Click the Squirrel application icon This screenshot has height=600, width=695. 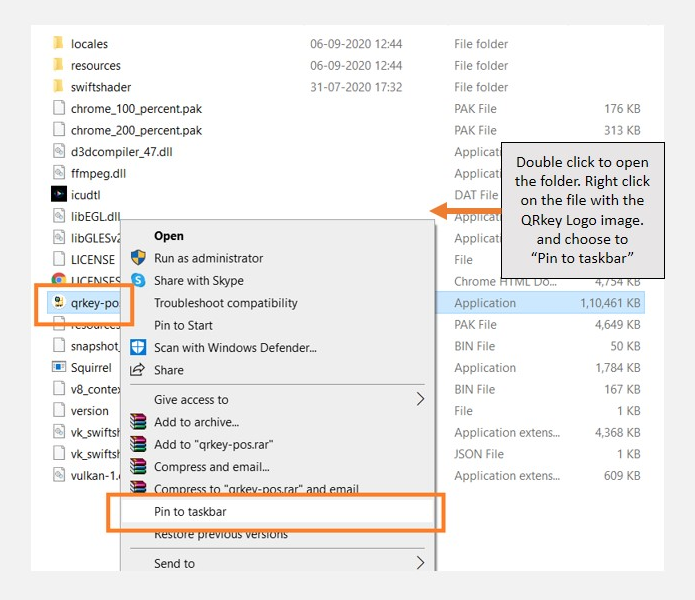[59, 368]
